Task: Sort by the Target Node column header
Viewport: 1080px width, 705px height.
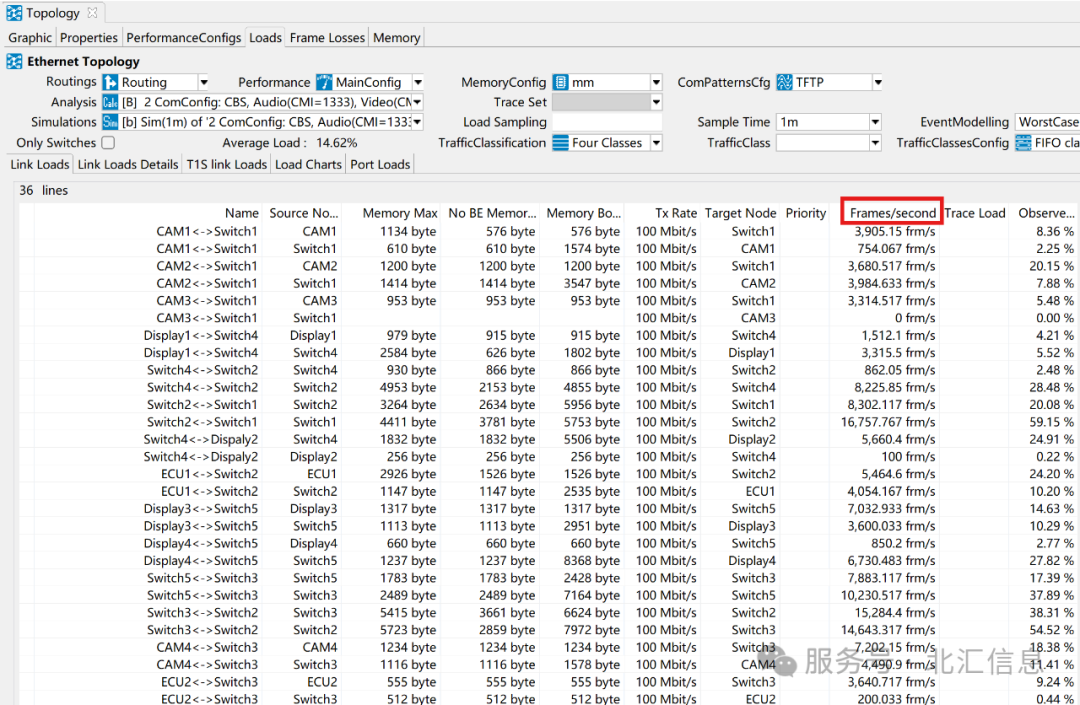Action: (740, 213)
